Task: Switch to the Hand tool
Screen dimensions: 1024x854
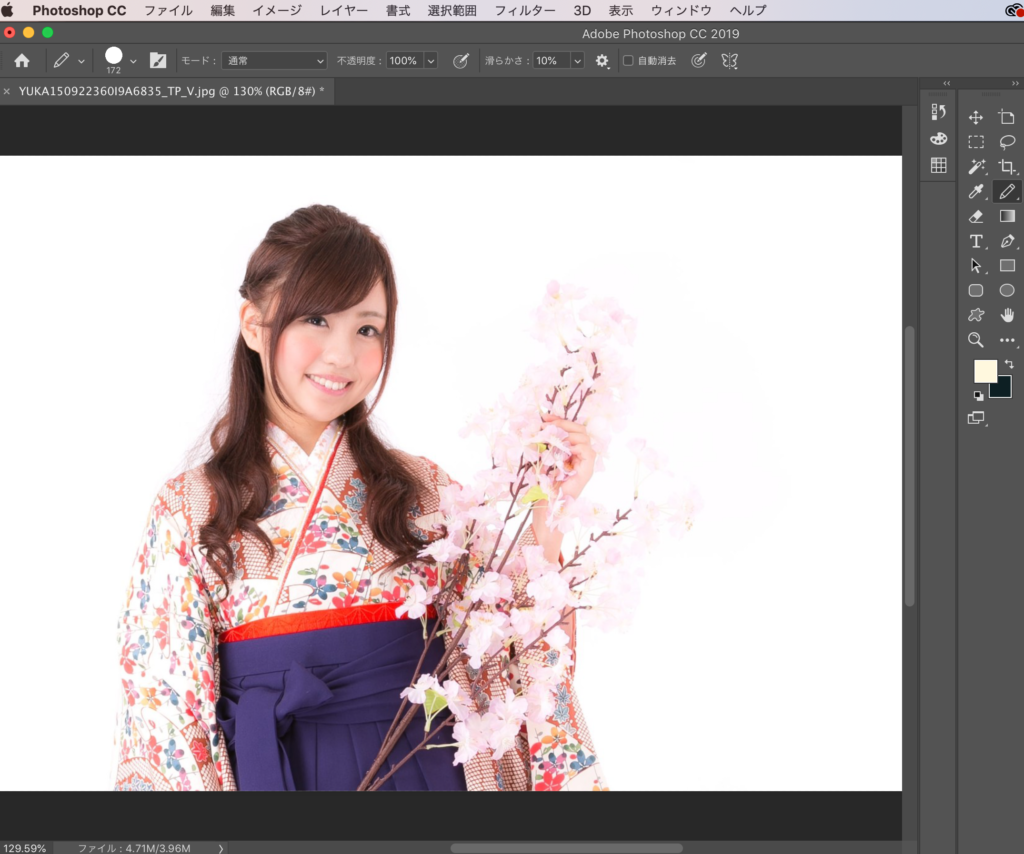Action: tap(1007, 315)
